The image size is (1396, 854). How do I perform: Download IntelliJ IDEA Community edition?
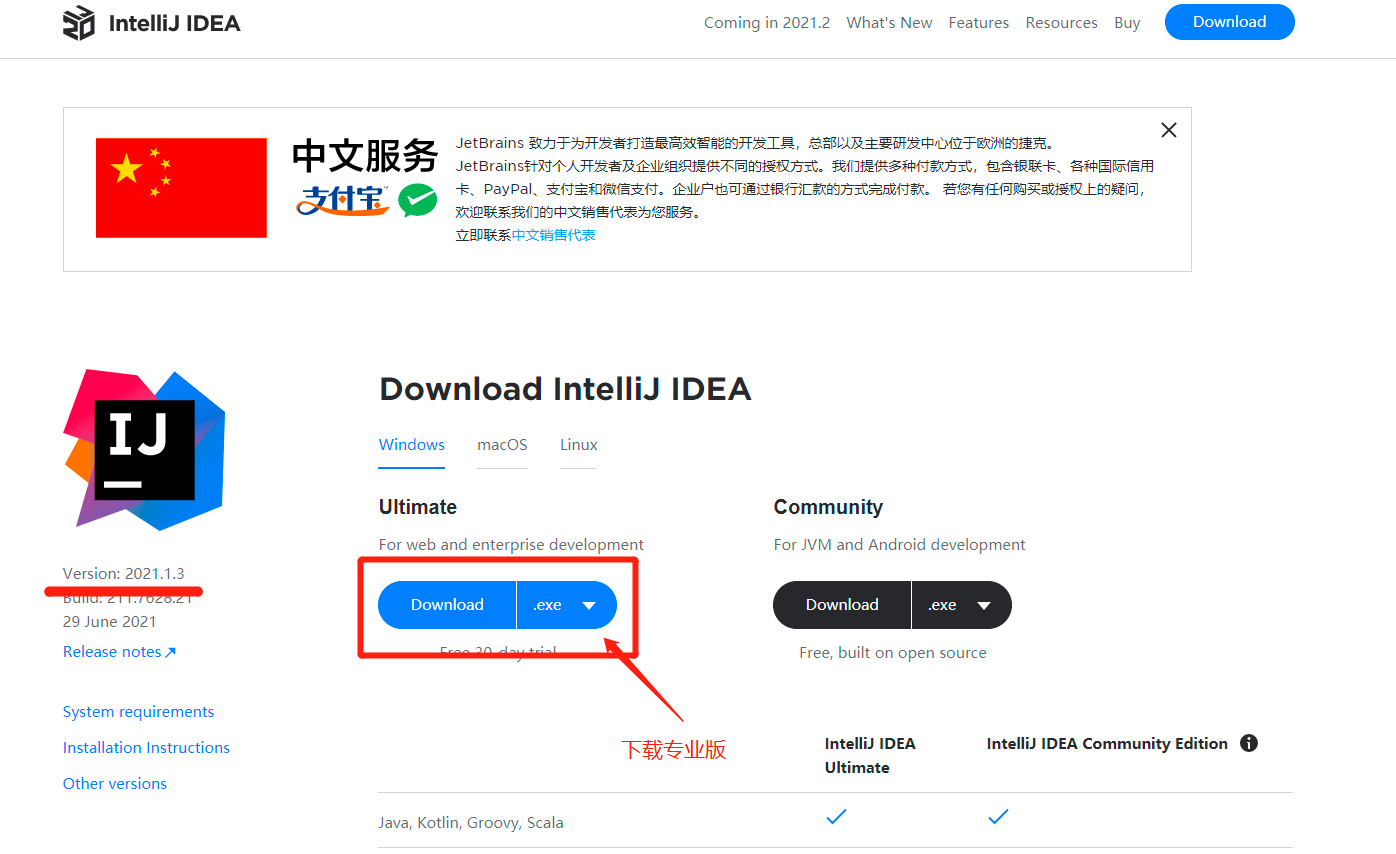pyautogui.click(x=842, y=605)
